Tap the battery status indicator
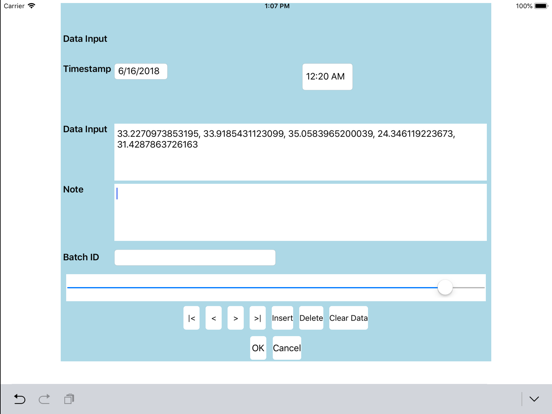 (541, 6)
